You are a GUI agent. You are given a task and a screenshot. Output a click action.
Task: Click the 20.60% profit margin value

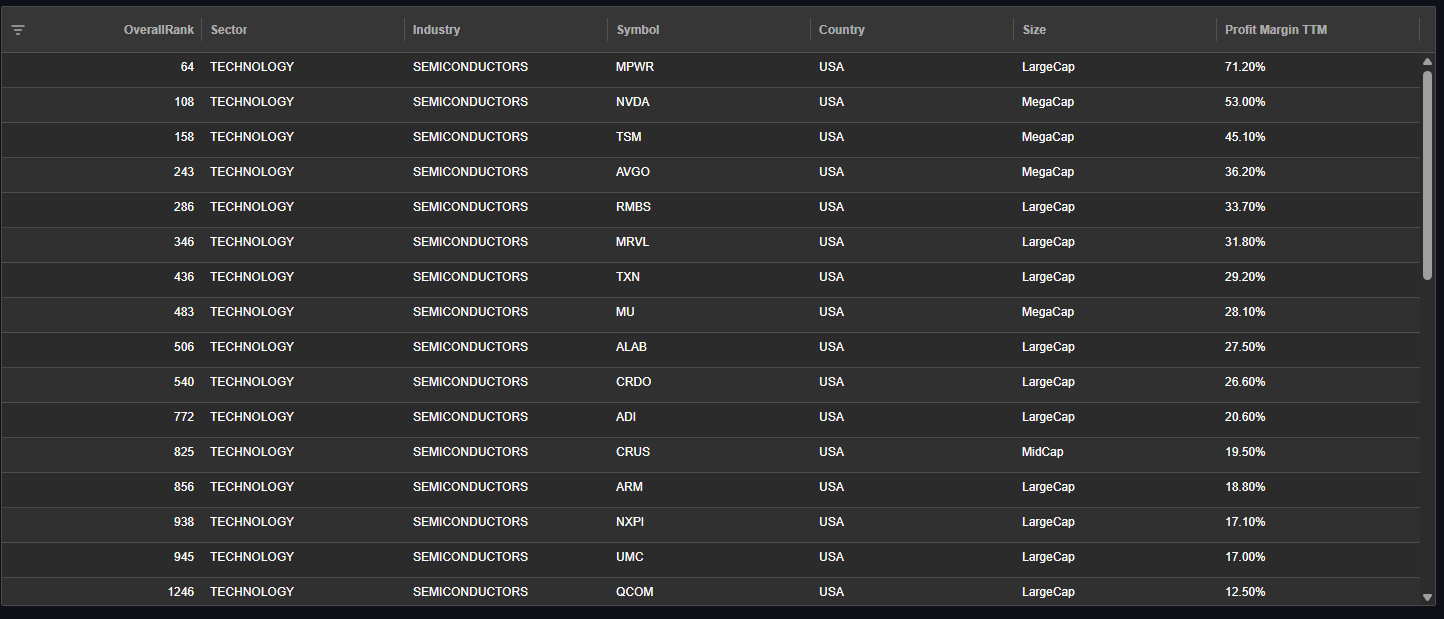1245,417
